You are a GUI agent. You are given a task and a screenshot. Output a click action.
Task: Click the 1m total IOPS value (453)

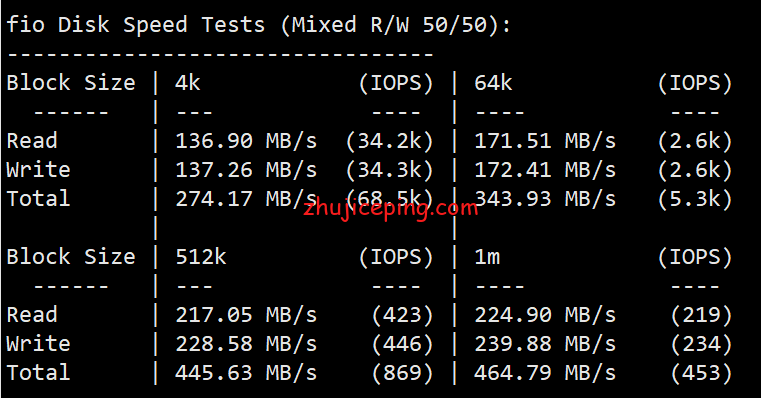[x=701, y=373]
